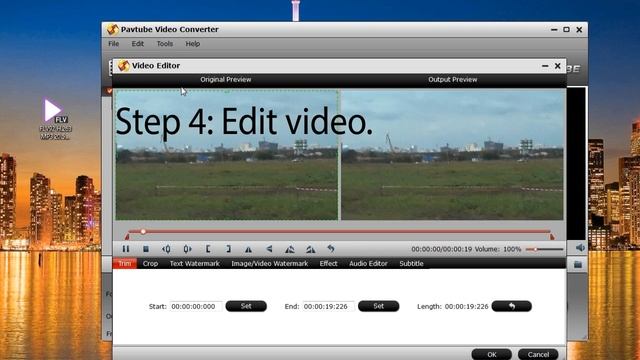
Task: Switch to the Effect tab
Action: pos(329,263)
